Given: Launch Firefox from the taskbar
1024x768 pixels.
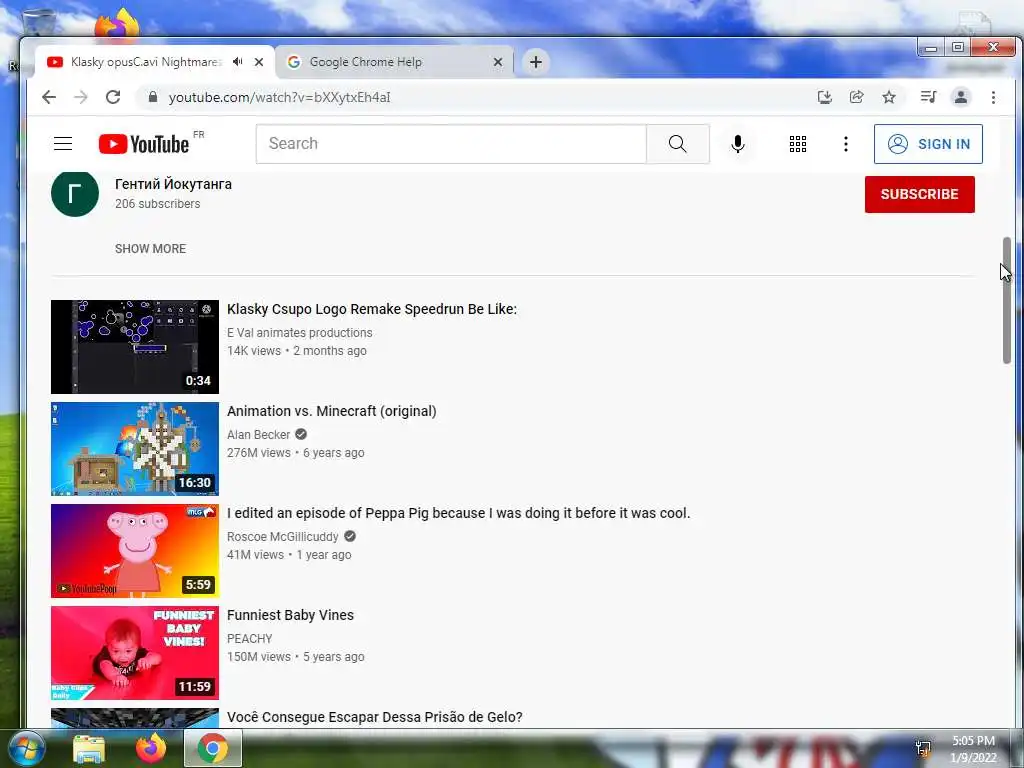Looking at the screenshot, I should pos(150,748).
